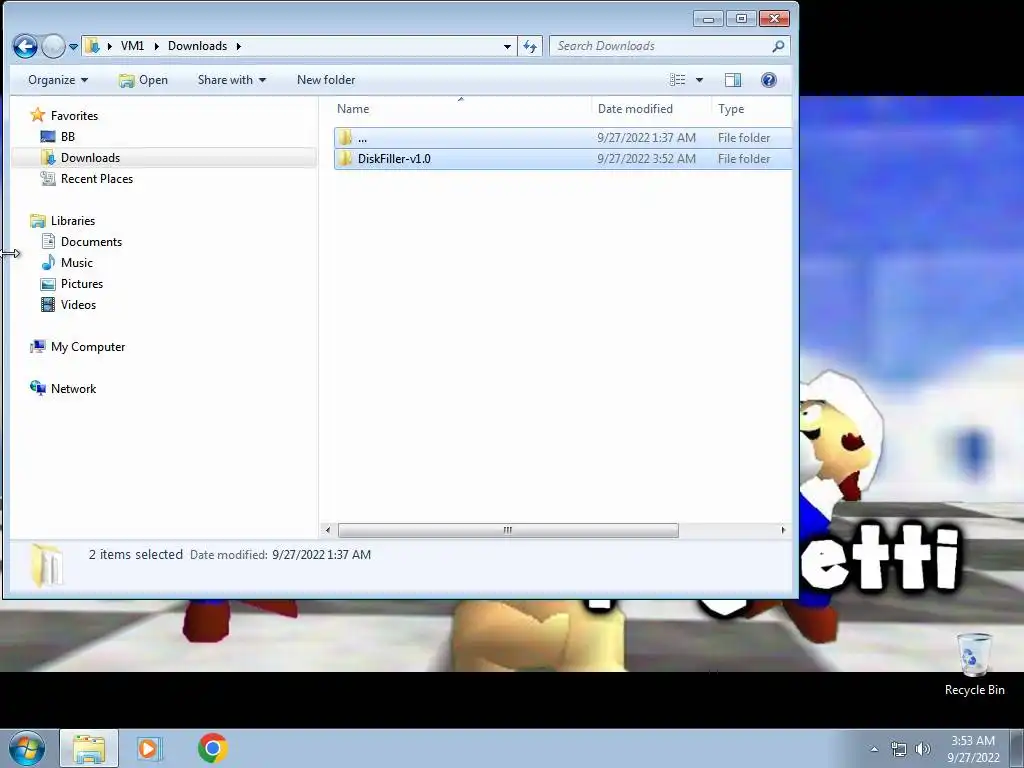Viewport: 1024px width, 768px height.
Task: Open Recent Places in sidebar
Action: pyautogui.click(x=86, y=178)
